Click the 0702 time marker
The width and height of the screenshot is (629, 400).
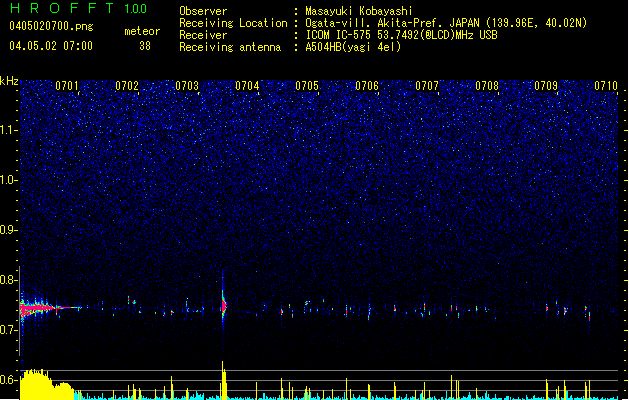(x=127, y=86)
